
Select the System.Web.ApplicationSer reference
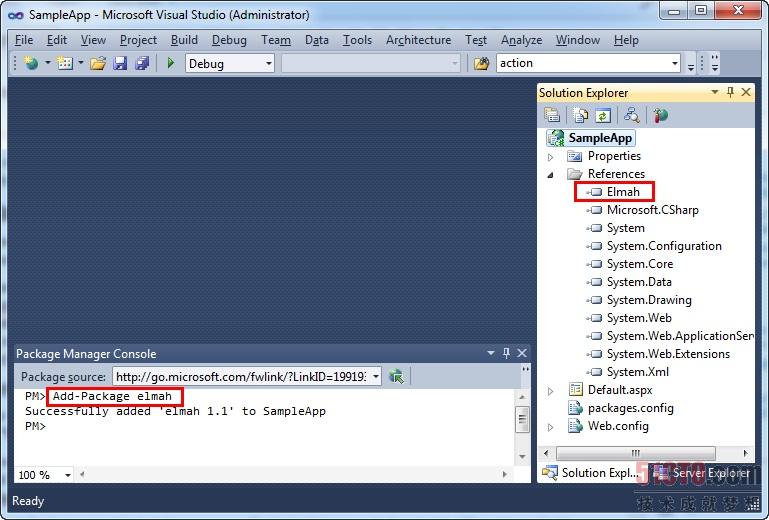click(680, 336)
